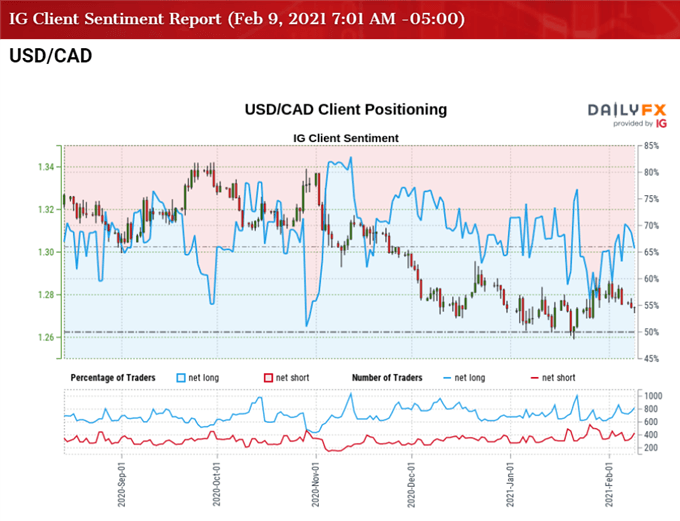Click the 1.34 price axis label
This screenshot has width=680, height=521.
[x=46, y=167]
